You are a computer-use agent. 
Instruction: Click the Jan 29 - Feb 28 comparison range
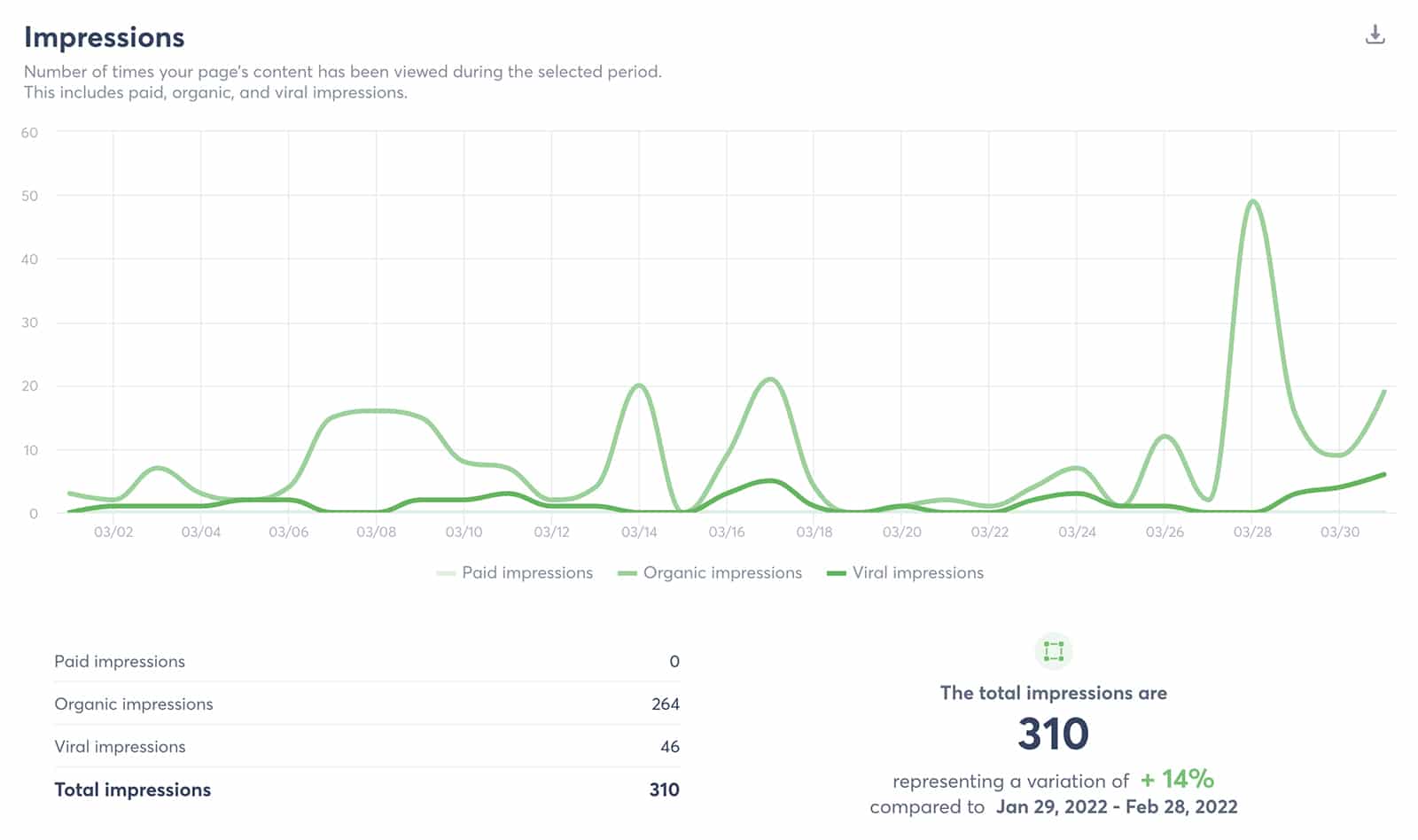pyautogui.click(x=1118, y=807)
